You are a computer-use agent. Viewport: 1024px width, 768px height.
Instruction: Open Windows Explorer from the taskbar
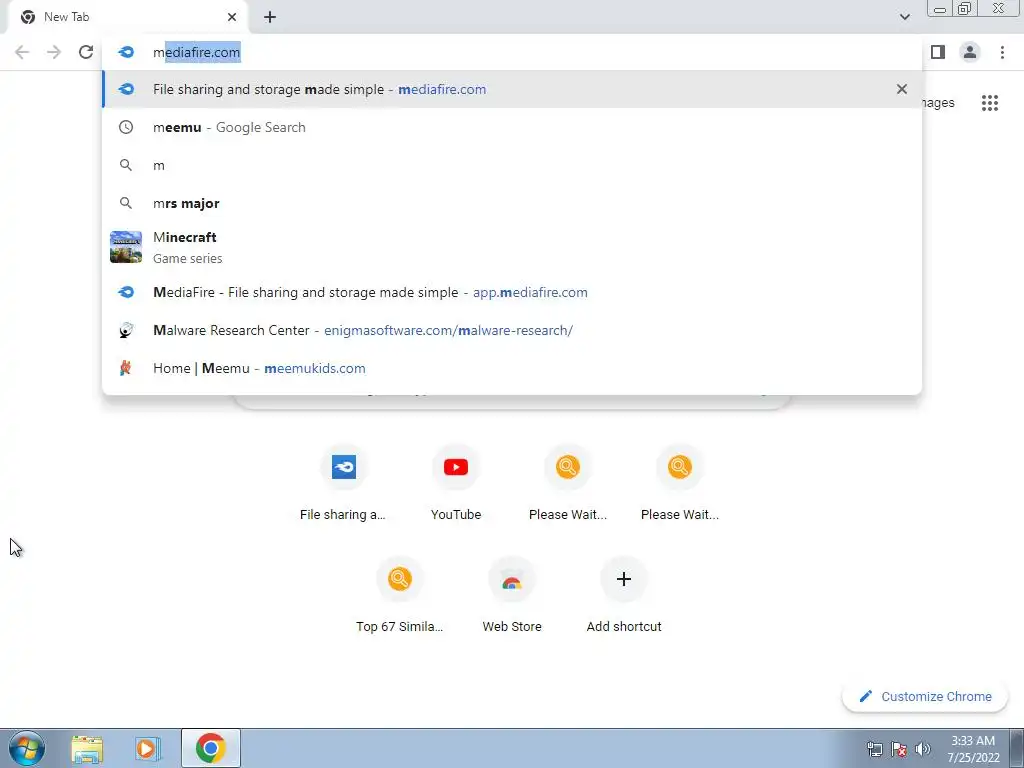pos(87,748)
